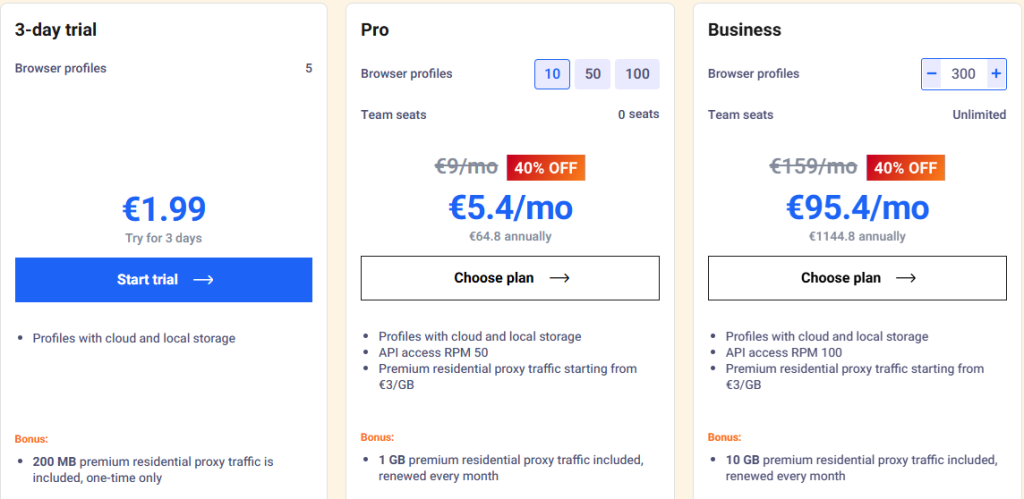
Task: Click the arrow icon beside Start trial
Action: (203, 280)
